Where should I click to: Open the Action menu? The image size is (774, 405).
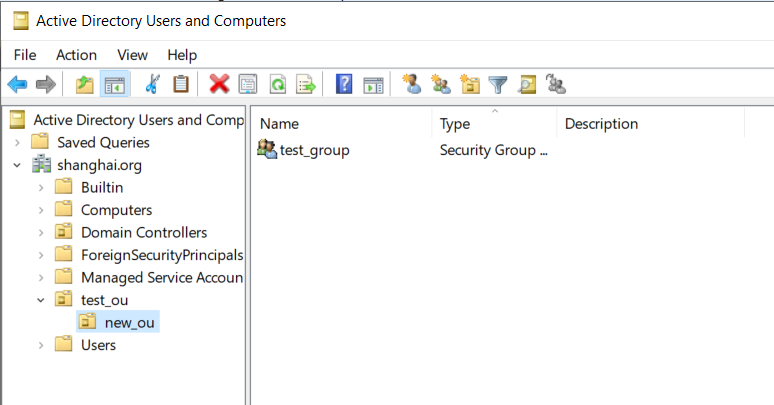(x=77, y=55)
